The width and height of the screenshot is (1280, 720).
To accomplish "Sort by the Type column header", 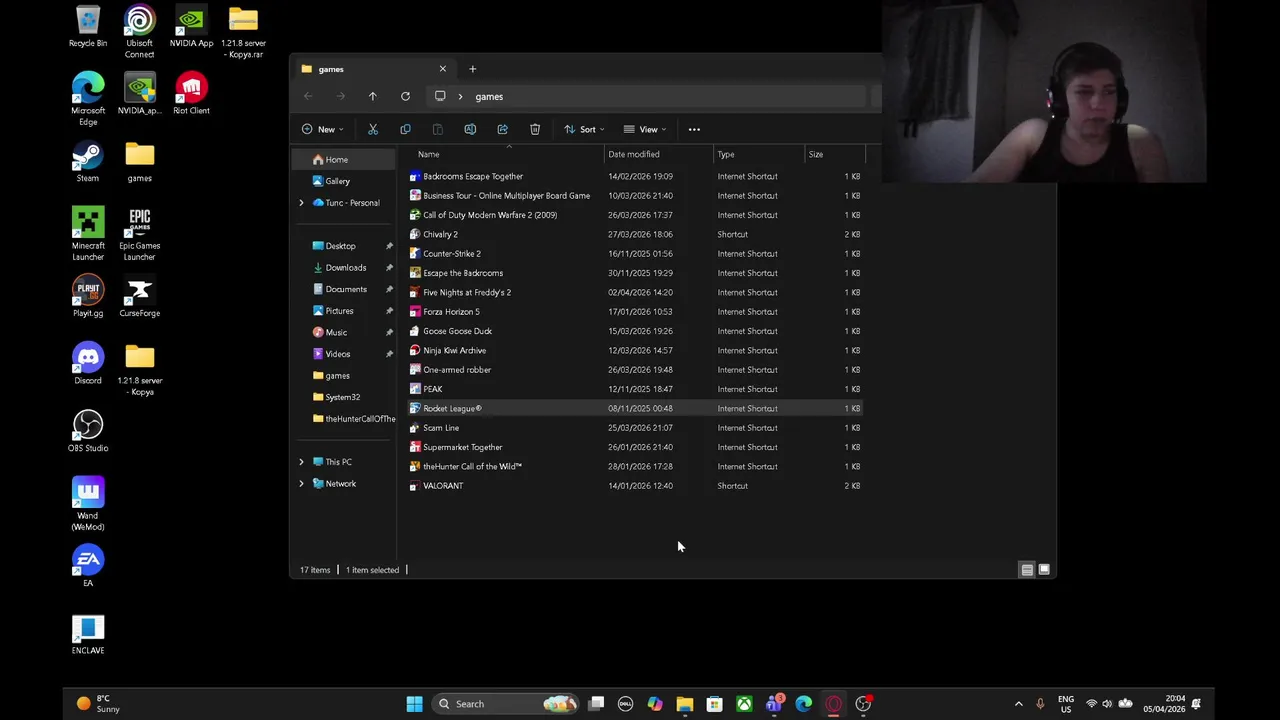I will 759,154.
